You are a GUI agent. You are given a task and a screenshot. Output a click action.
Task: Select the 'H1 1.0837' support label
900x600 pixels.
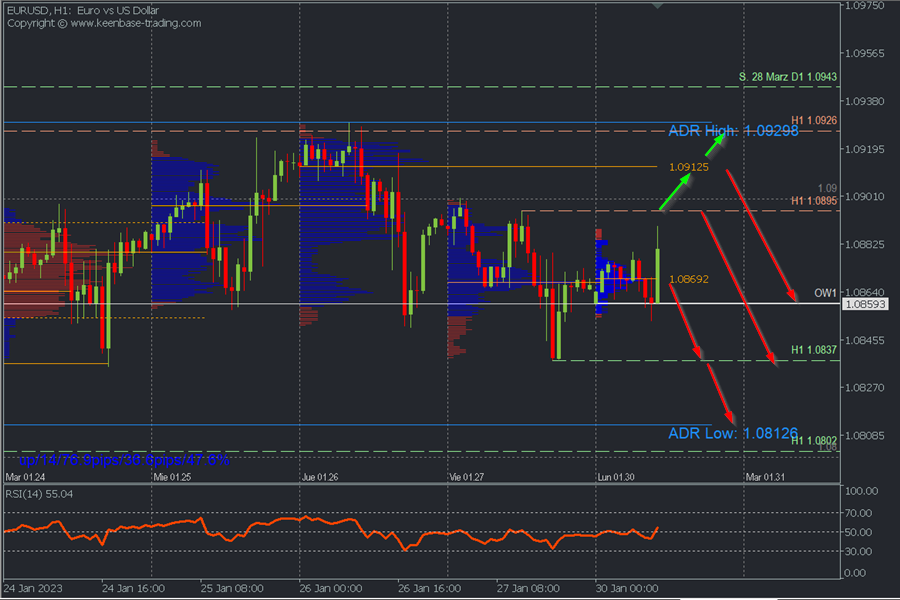814,350
